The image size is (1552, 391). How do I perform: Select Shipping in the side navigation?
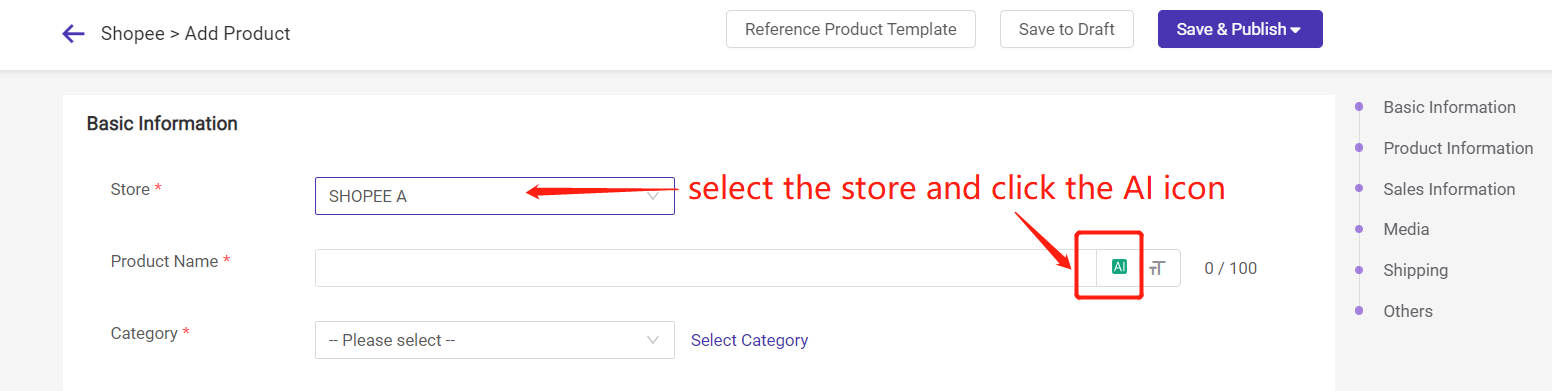pos(1415,270)
